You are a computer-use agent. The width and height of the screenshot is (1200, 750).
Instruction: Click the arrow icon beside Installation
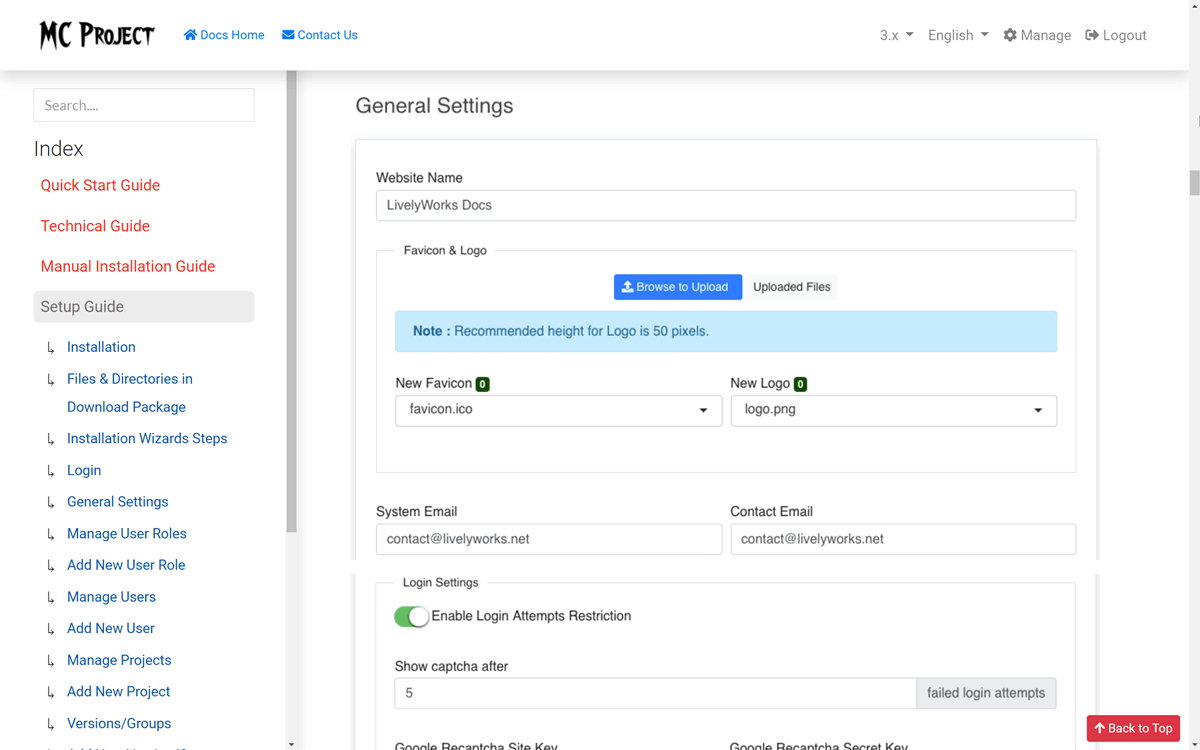(x=51, y=348)
